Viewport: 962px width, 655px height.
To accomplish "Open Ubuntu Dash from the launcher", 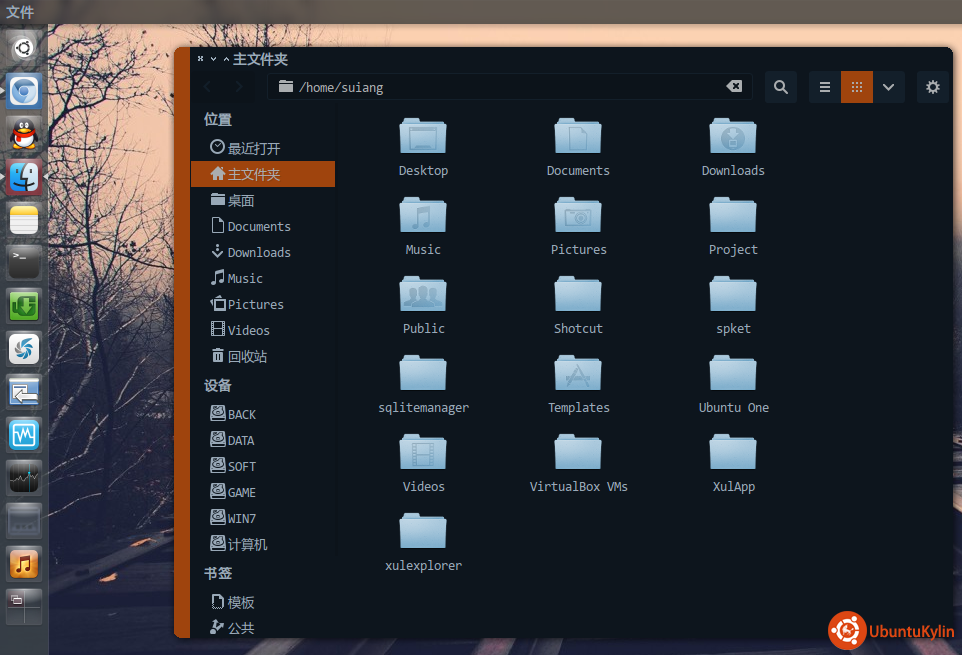I will tap(24, 47).
